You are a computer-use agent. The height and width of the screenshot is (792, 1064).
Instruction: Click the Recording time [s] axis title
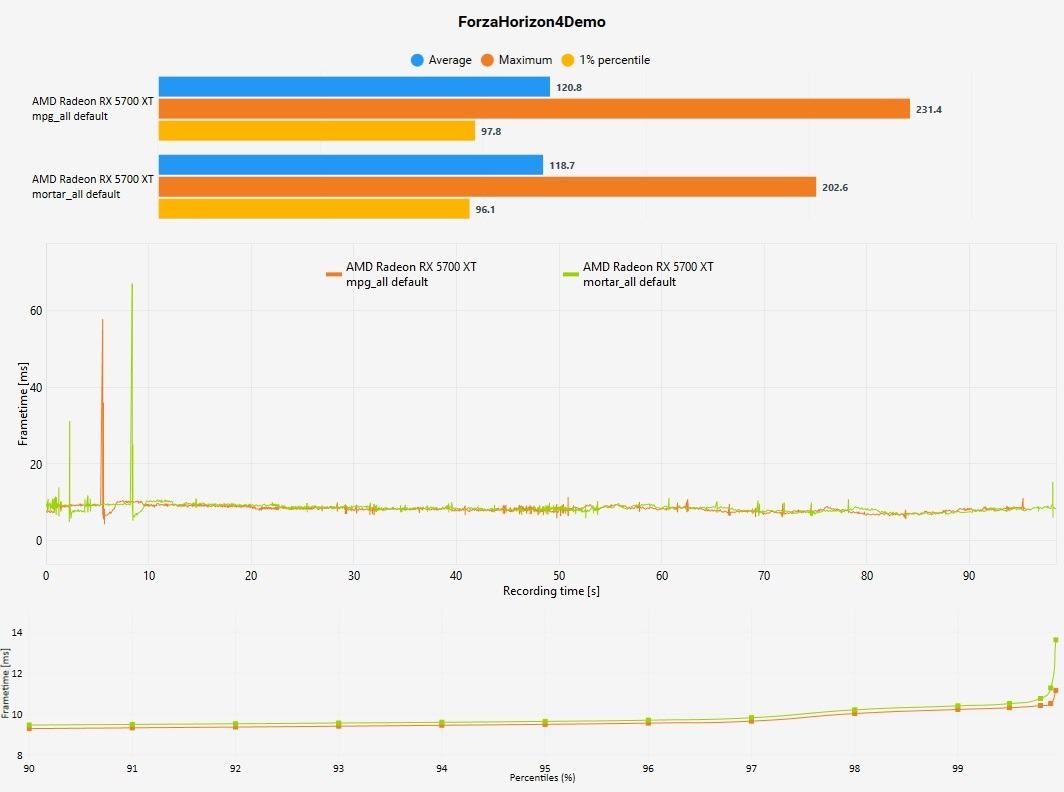pos(551,591)
